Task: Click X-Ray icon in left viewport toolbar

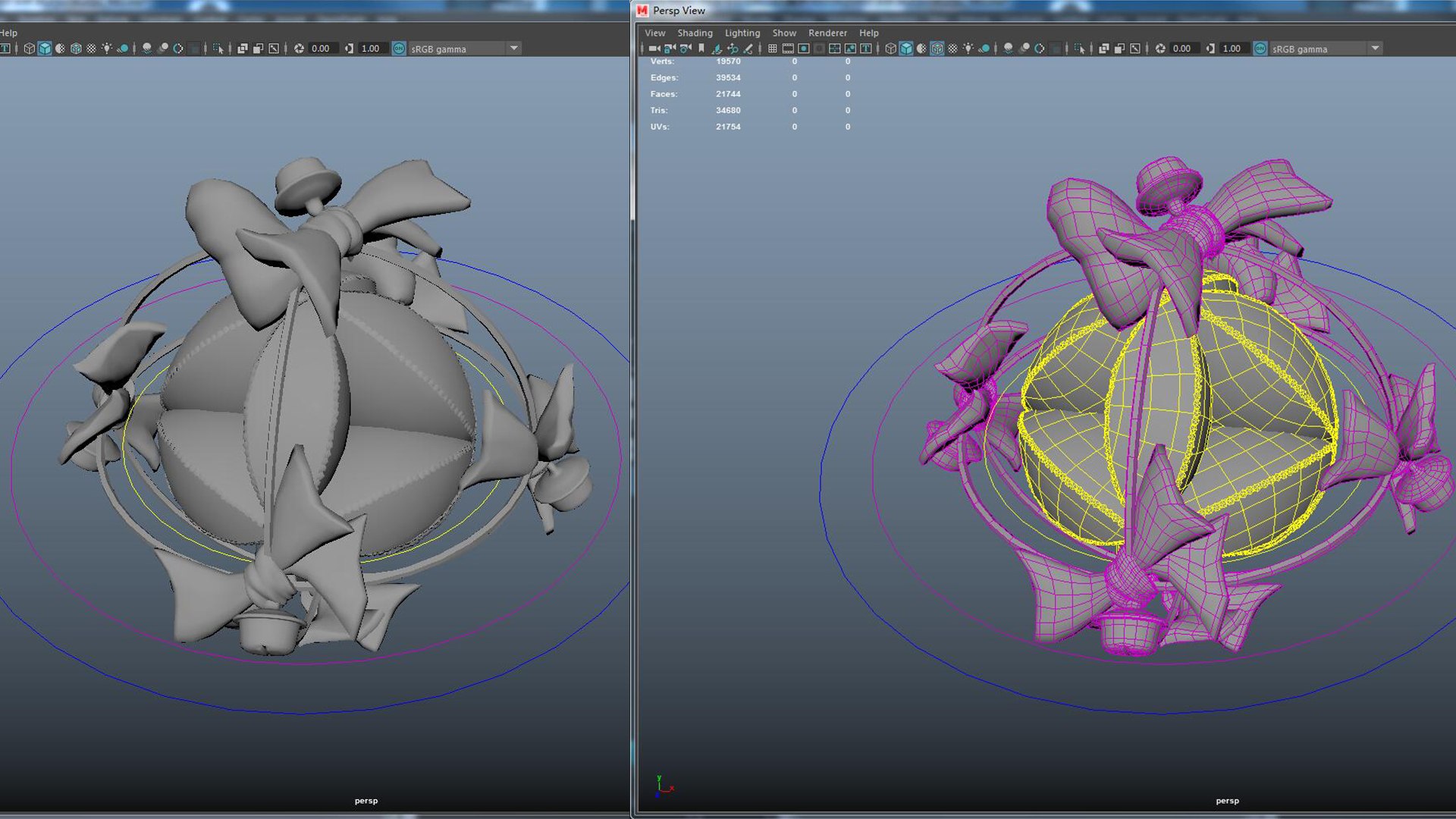Action: coord(243,49)
